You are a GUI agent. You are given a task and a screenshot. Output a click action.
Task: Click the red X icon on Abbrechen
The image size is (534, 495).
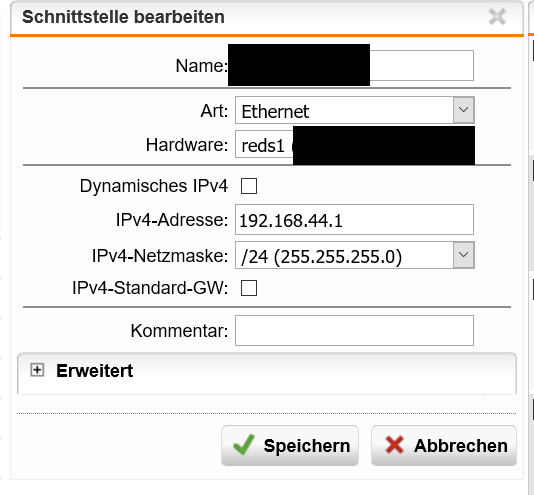click(394, 445)
